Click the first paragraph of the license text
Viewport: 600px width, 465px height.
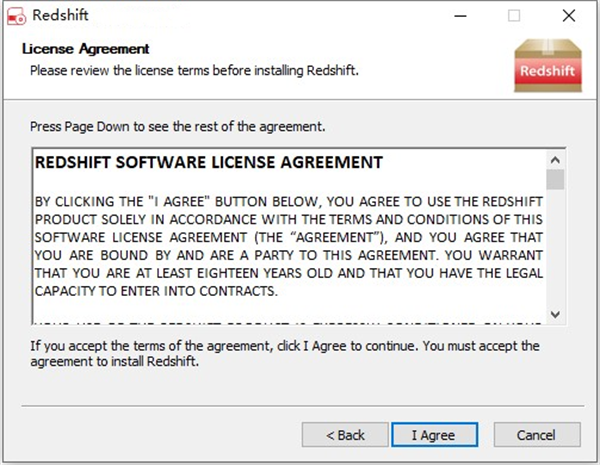(290, 232)
